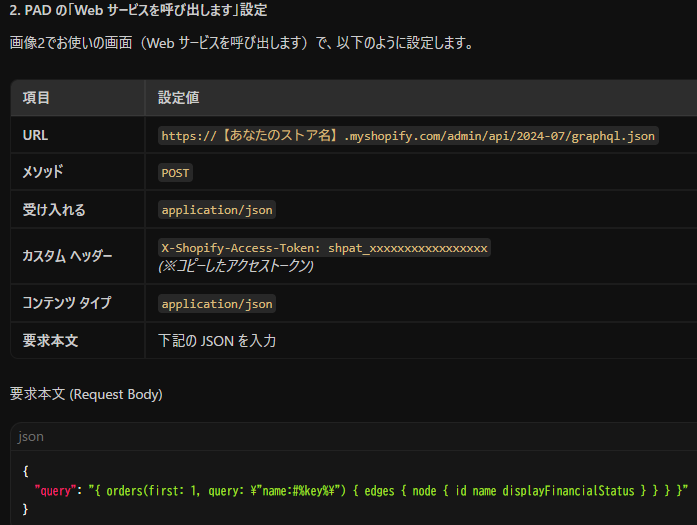This screenshot has width=697, height=525.
Task: Click the '受け入れる' row label
Action: [x=54, y=209]
